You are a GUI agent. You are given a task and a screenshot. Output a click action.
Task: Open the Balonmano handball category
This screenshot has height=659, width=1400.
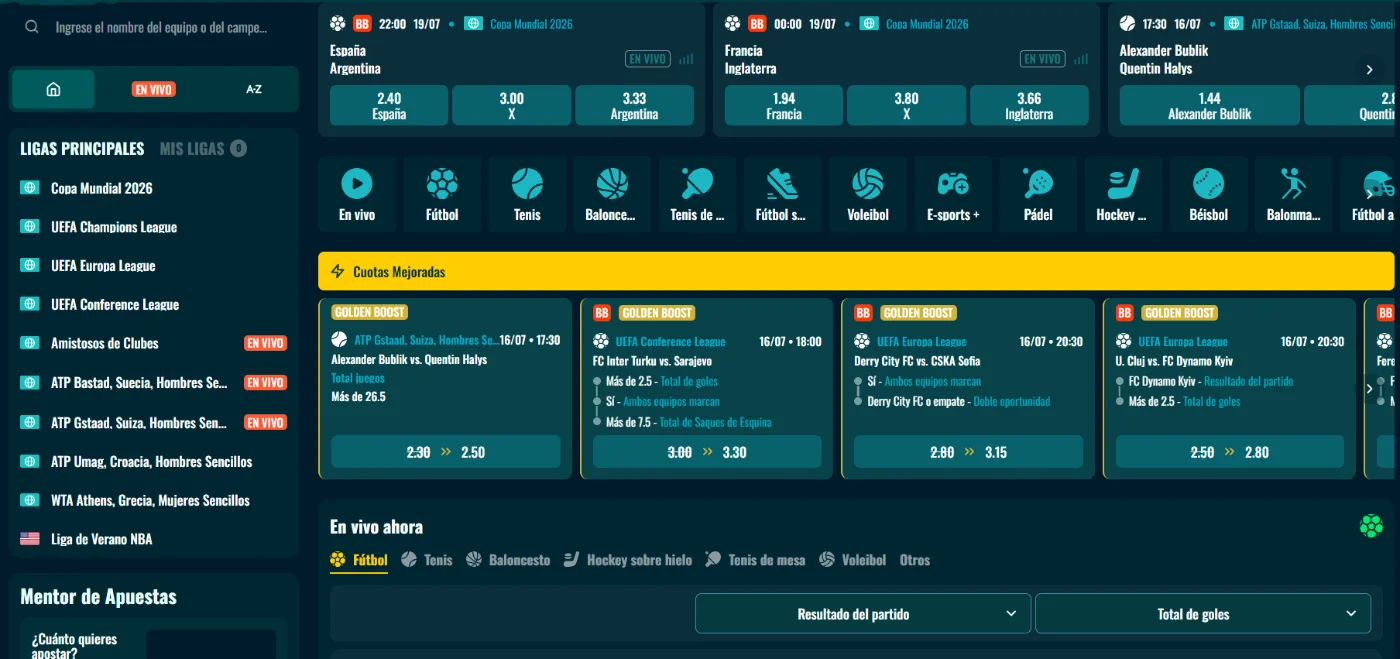[1293, 194]
